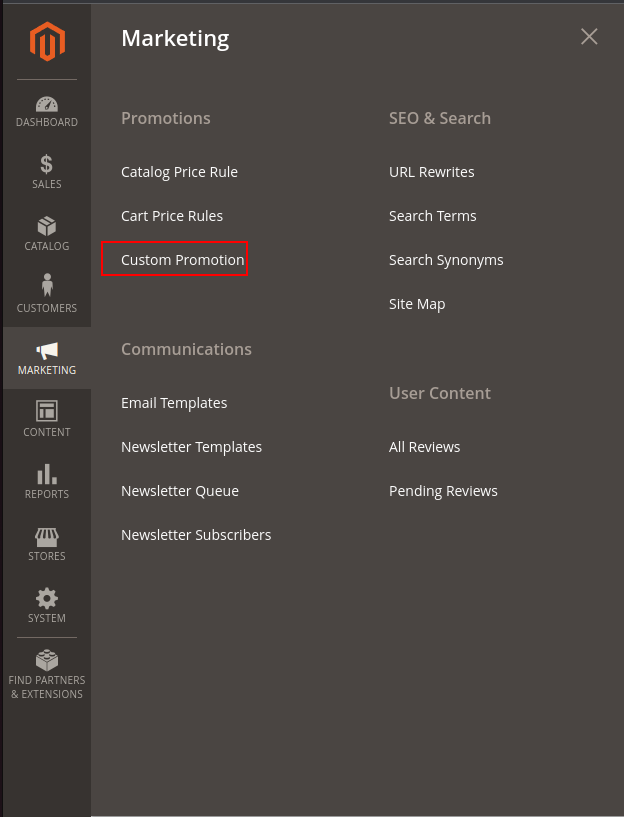Open the Sales menu icon

[x=46, y=165]
